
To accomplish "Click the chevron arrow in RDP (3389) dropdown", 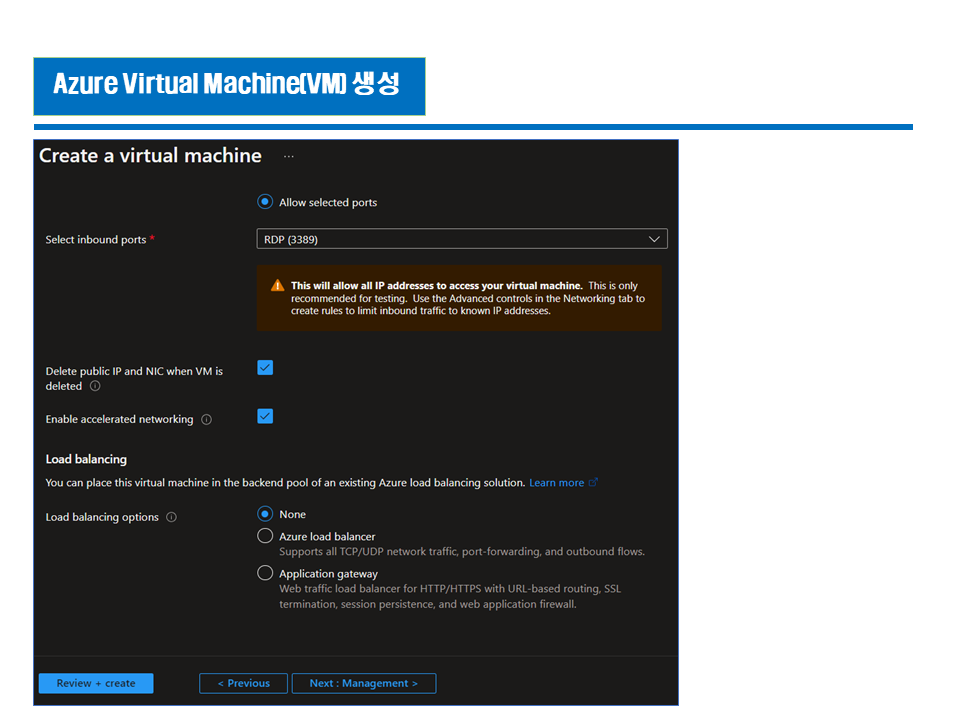I will 654,239.
